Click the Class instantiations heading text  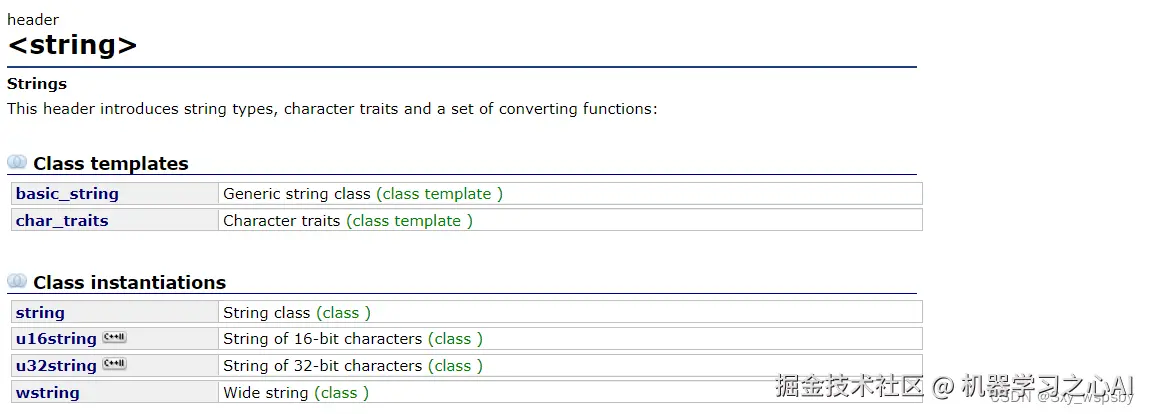[x=129, y=283]
